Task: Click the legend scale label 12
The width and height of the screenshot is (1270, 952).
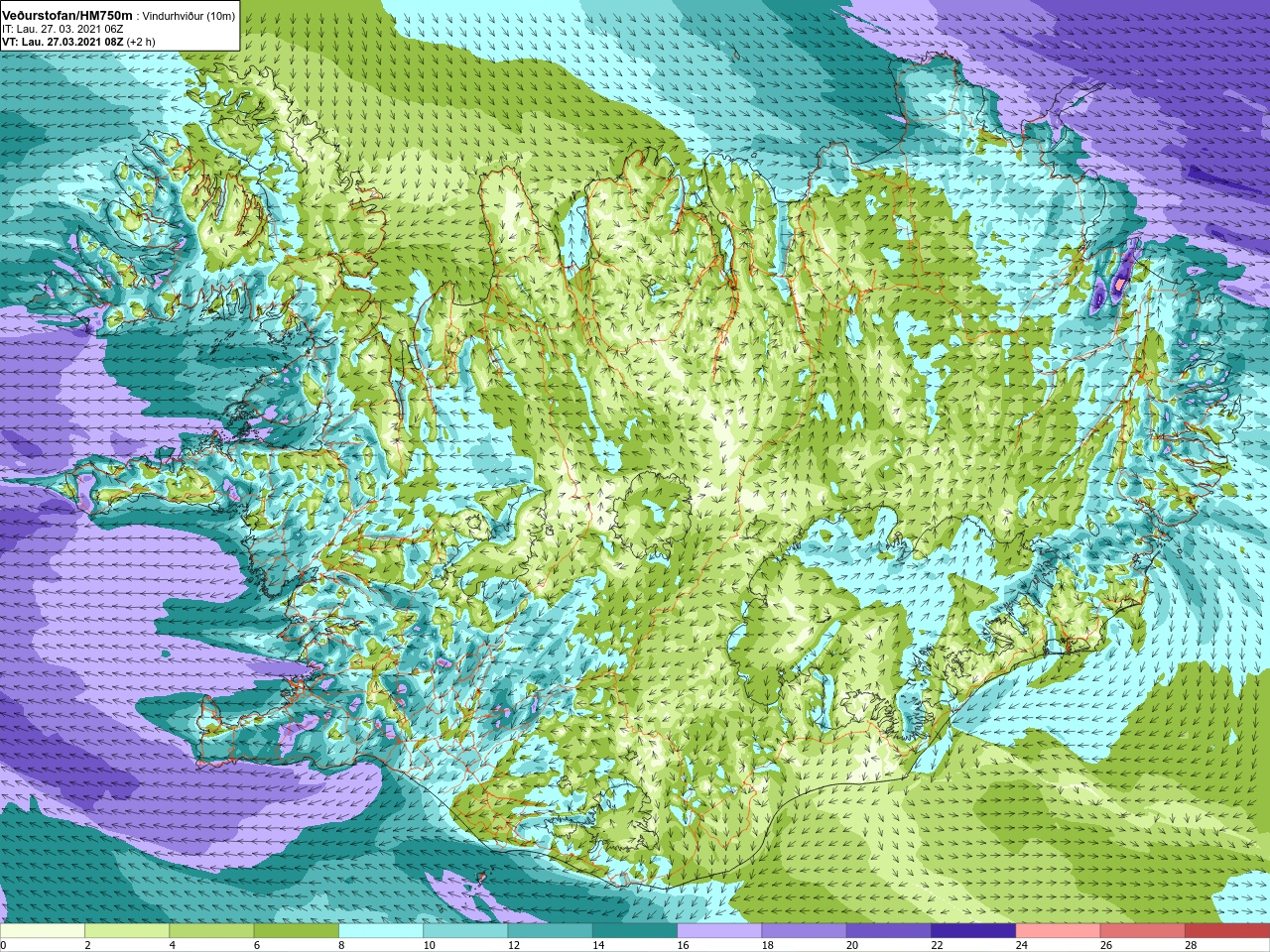Action: 513,945
